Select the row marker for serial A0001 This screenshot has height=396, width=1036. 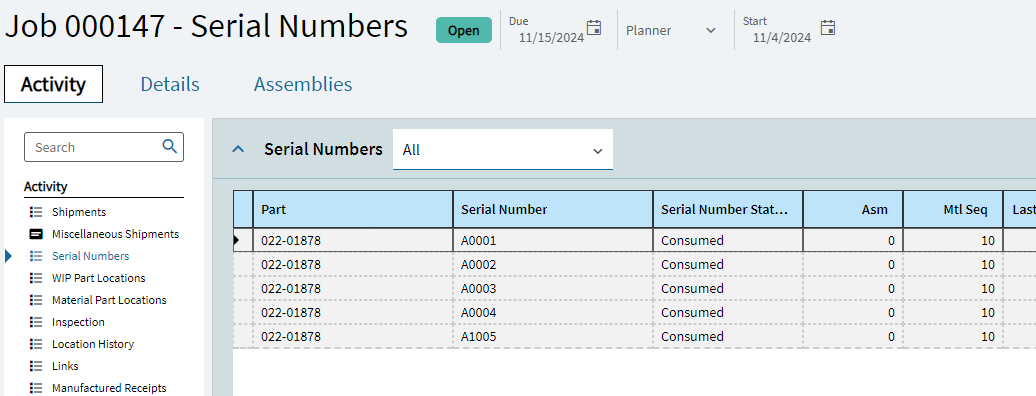tap(243, 241)
